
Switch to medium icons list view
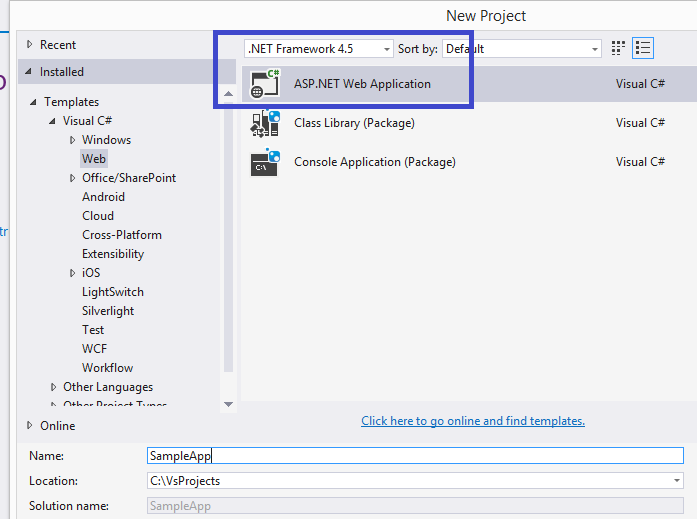point(643,48)
